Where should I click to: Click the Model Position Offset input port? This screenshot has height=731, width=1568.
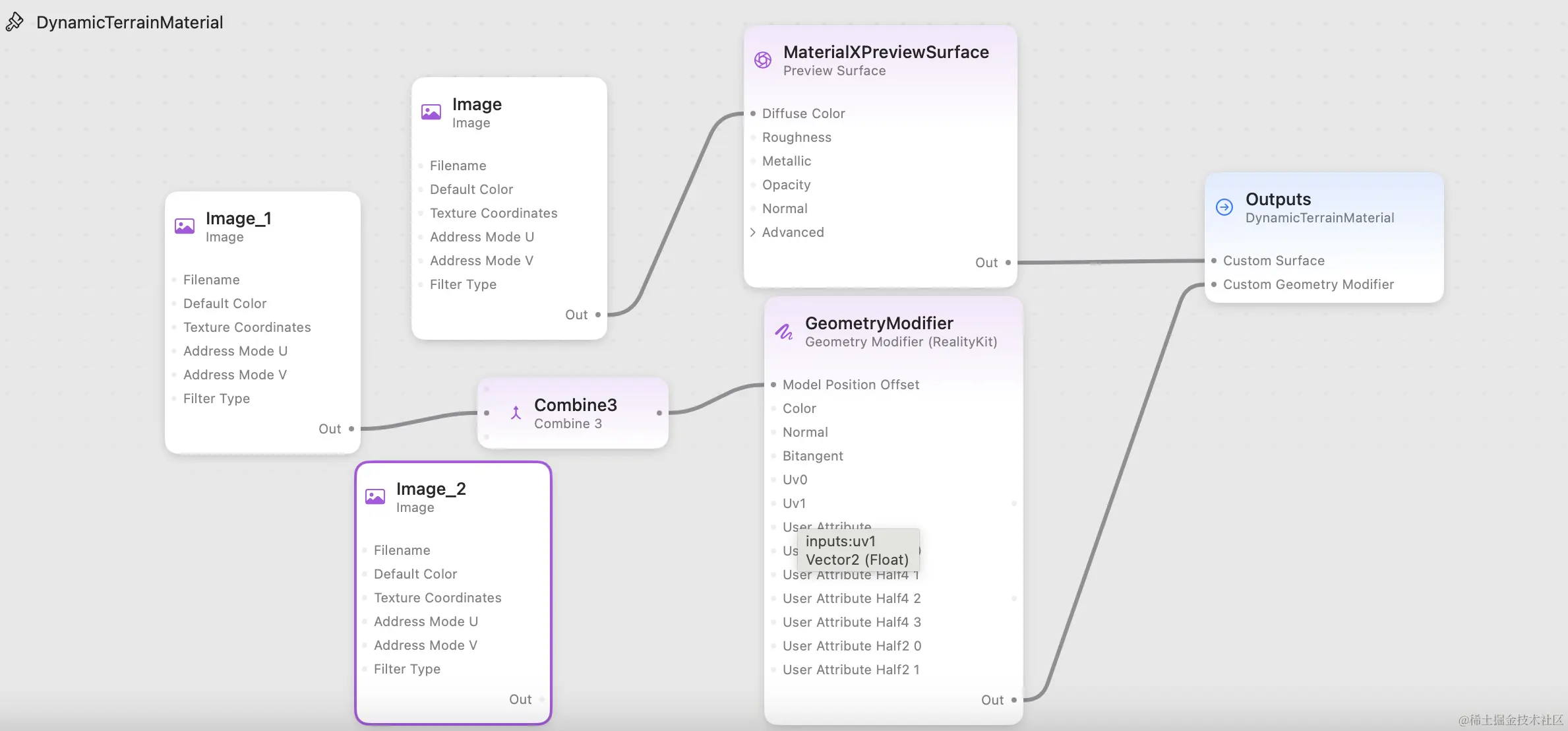(x=773, y=385)
